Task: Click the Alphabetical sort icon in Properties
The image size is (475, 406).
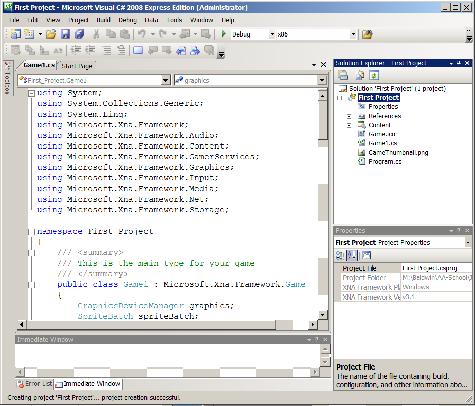Action: [x=351, y=255]
